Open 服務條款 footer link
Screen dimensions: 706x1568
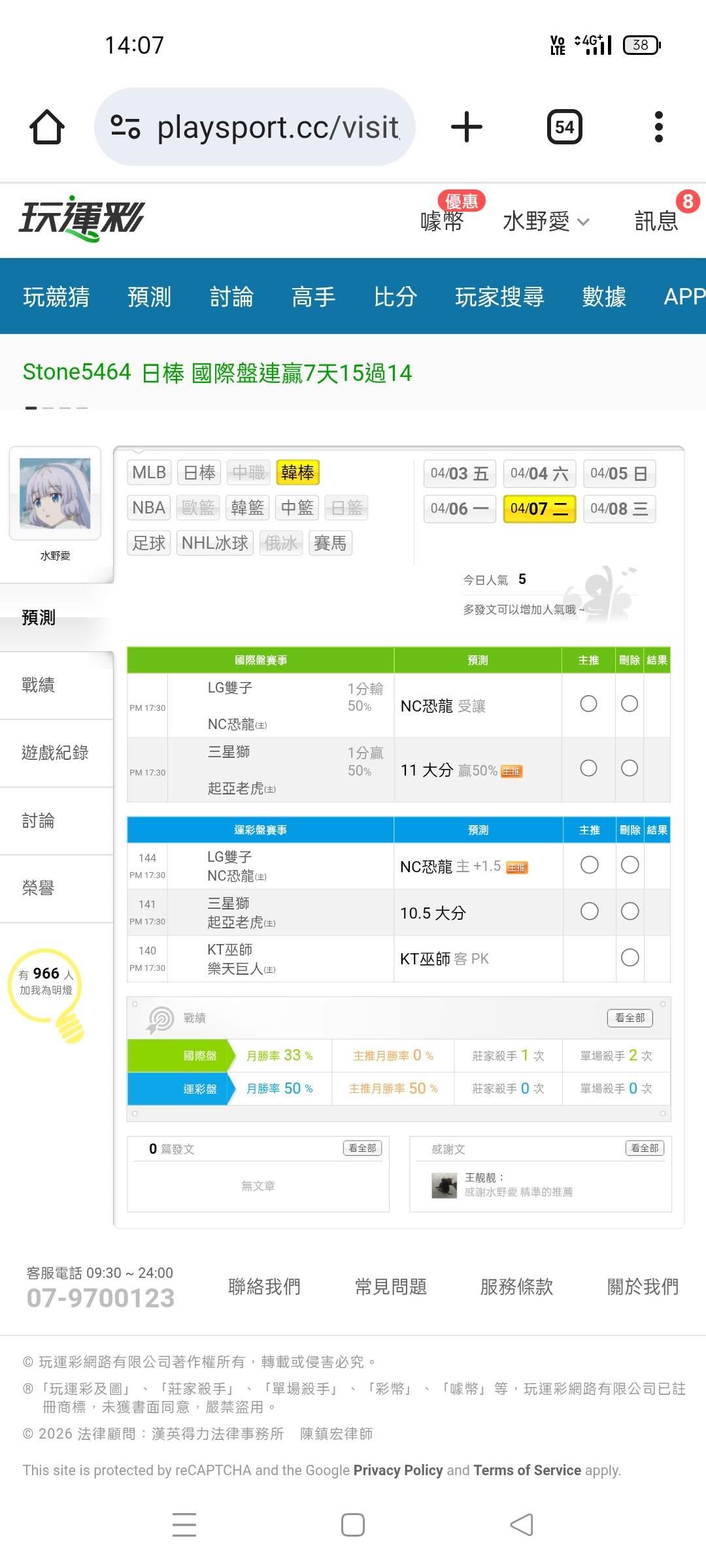click(516, 1287)
